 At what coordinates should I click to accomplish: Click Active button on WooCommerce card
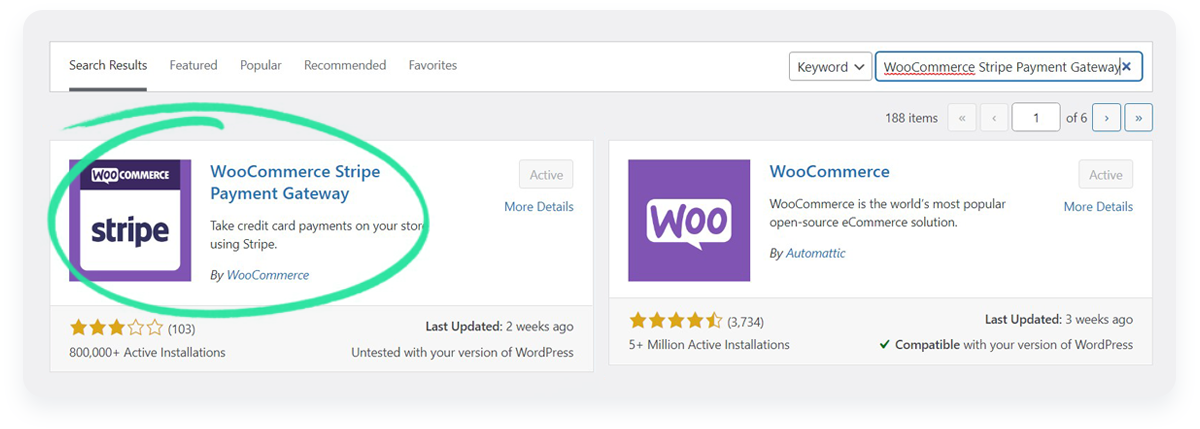1106,175
